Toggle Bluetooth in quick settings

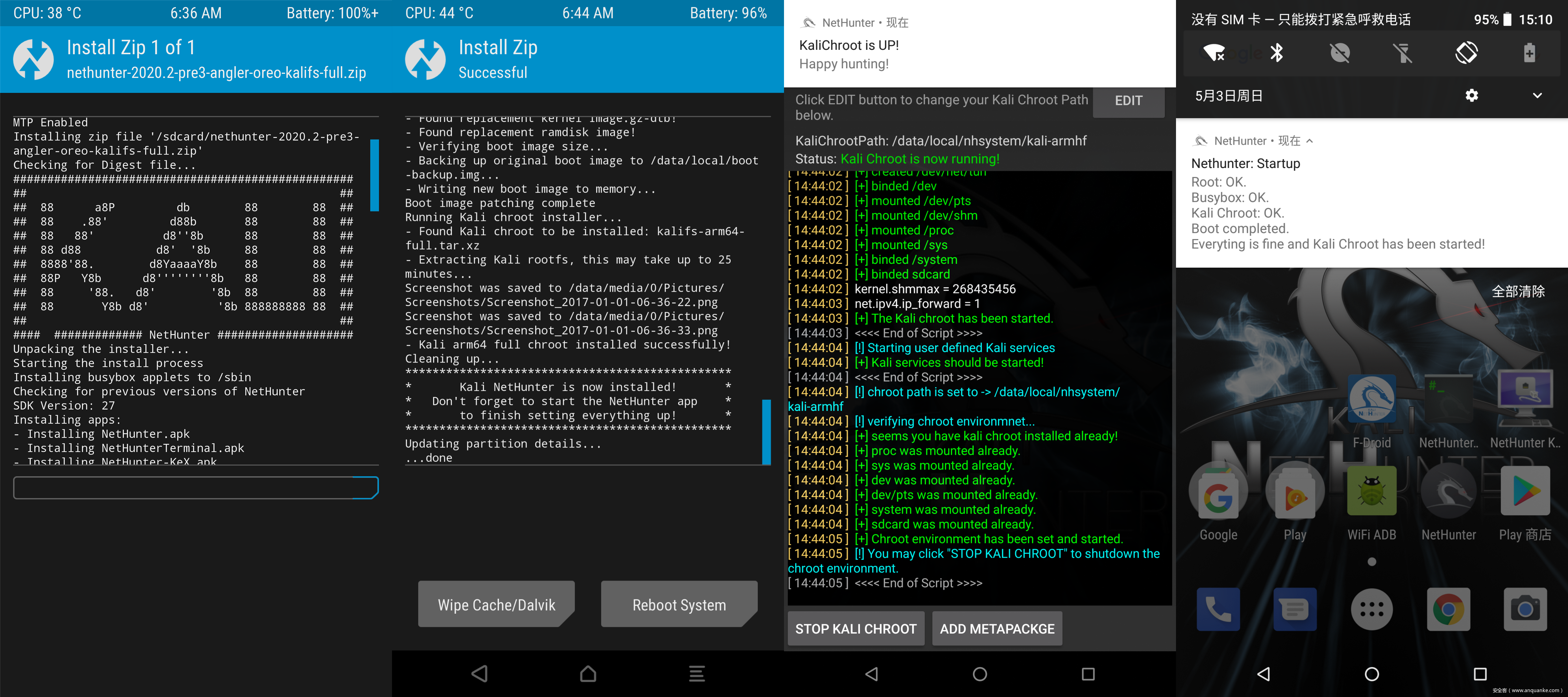pos(1276,53)
